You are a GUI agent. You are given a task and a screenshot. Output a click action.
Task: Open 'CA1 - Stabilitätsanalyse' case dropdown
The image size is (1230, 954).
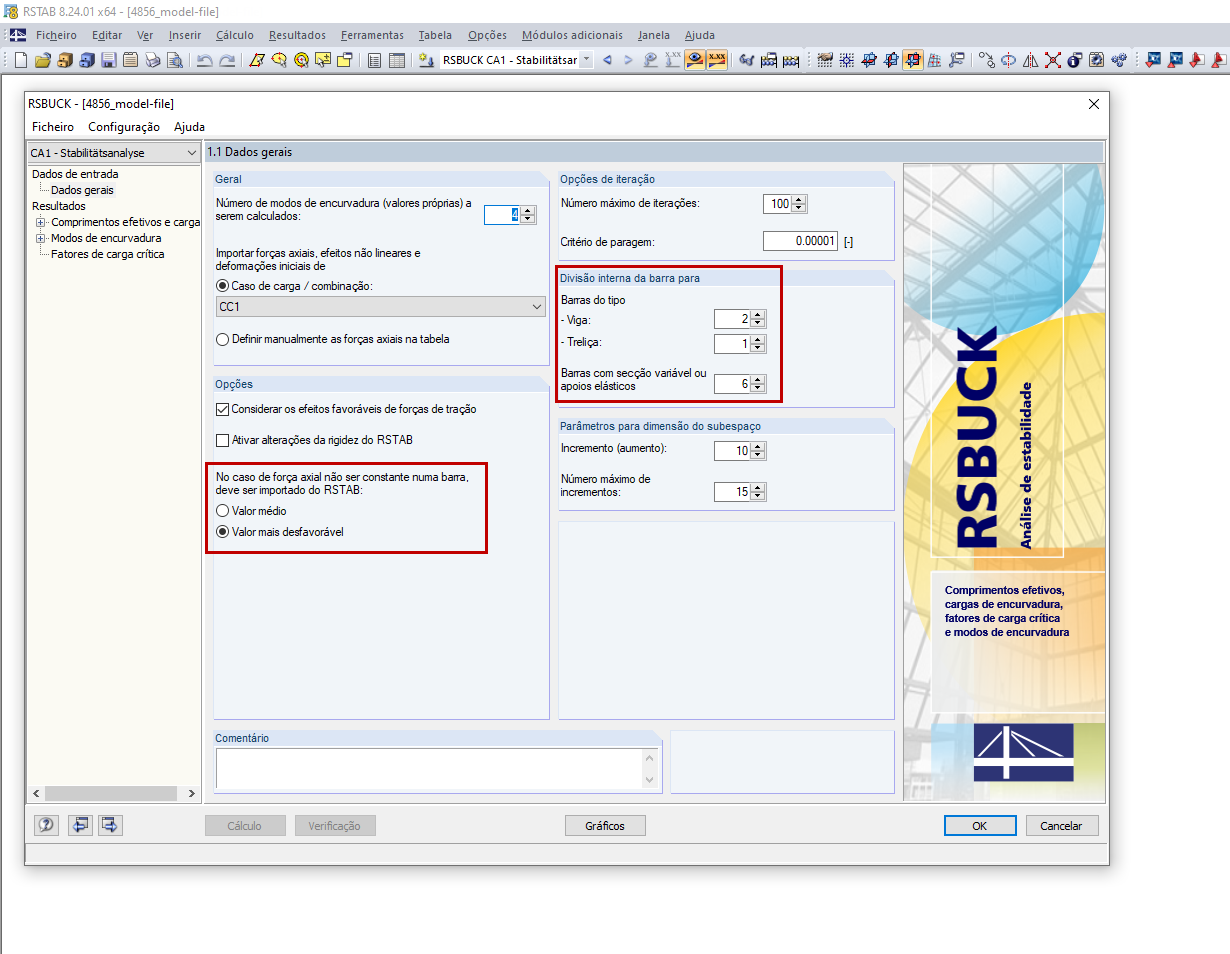pyautogui.click(x=114, y=153)
